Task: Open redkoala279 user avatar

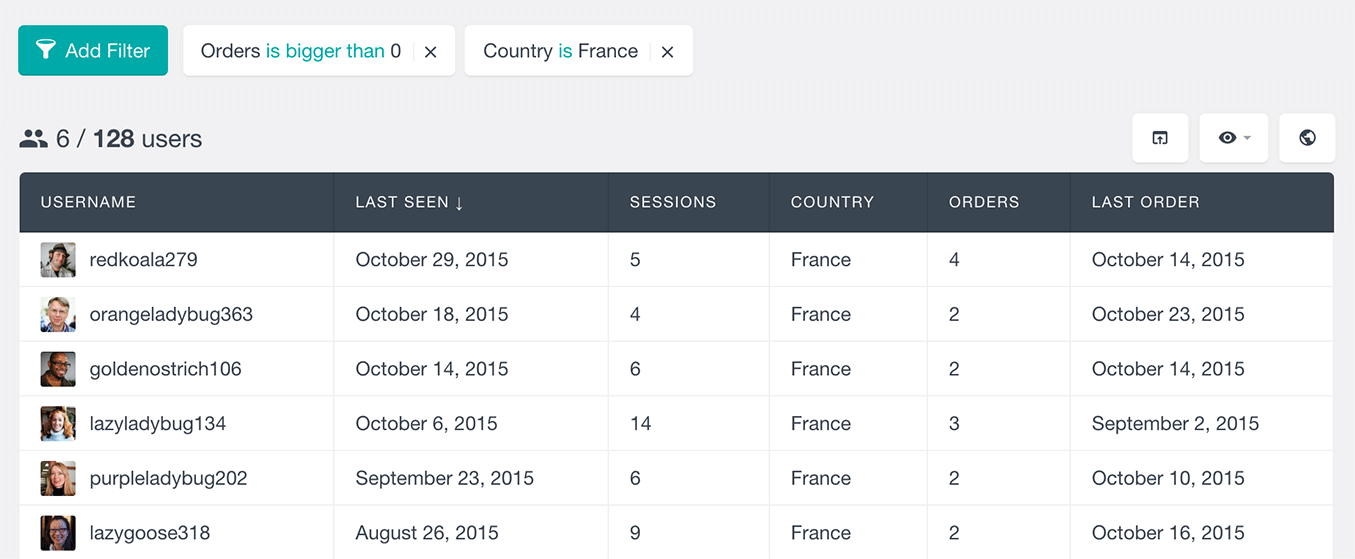Action: click(58, 260)
